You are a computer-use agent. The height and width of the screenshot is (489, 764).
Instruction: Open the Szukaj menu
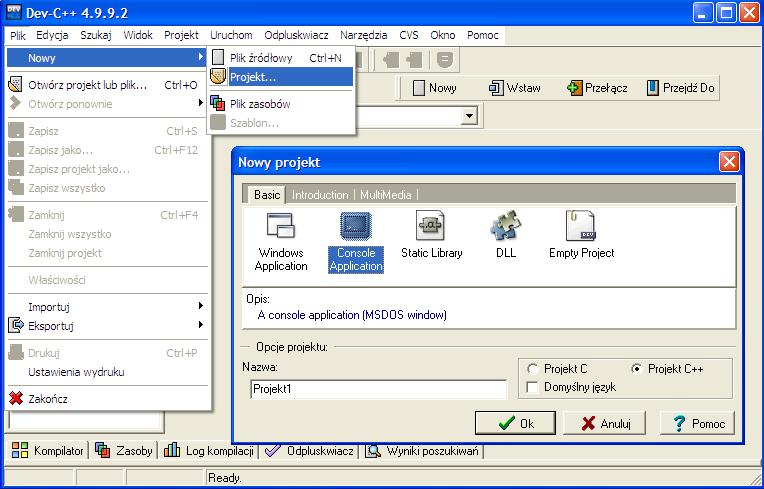(x=96, y=35)
